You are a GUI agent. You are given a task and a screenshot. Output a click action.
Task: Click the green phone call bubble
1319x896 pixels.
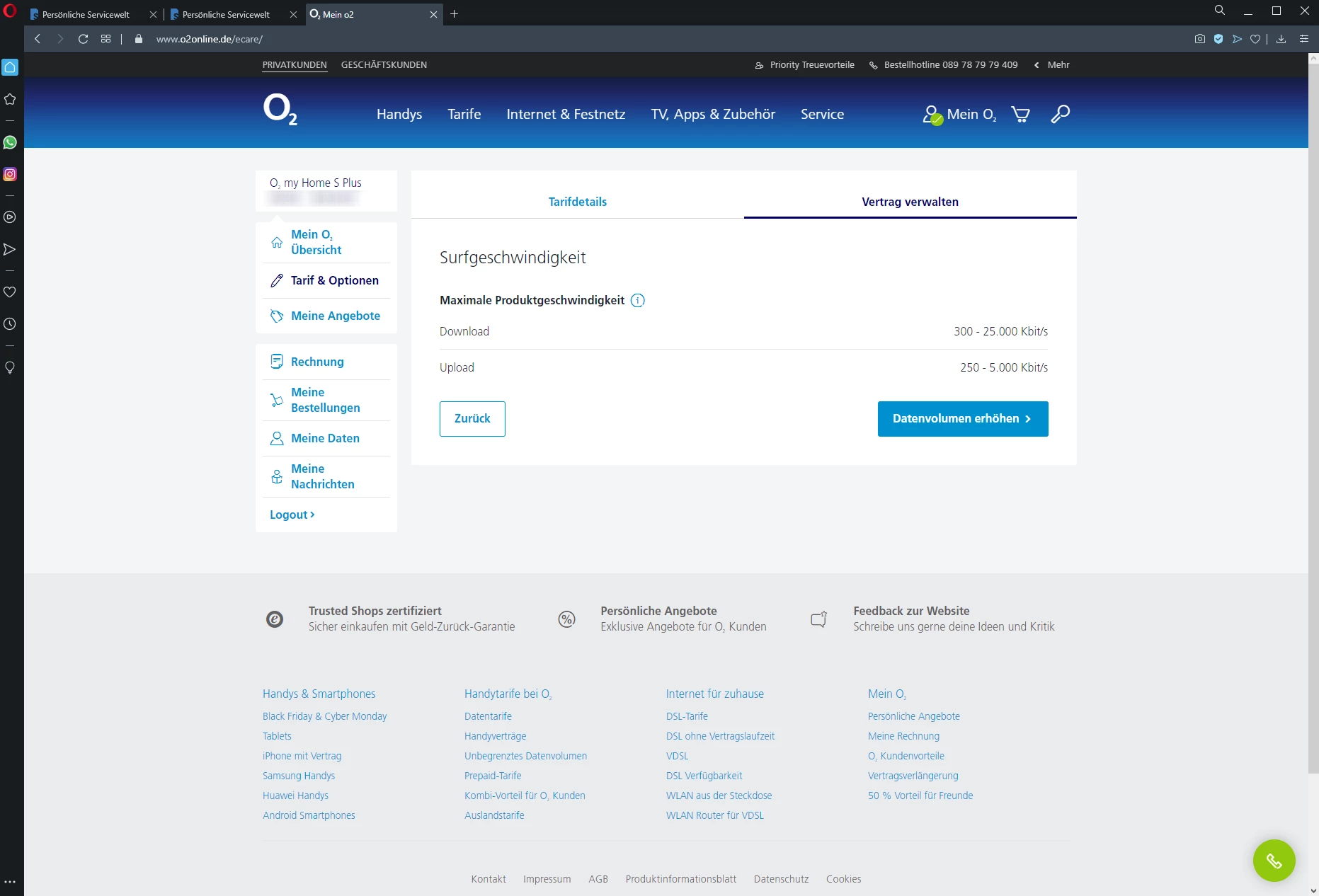[x=1274, y=860]
